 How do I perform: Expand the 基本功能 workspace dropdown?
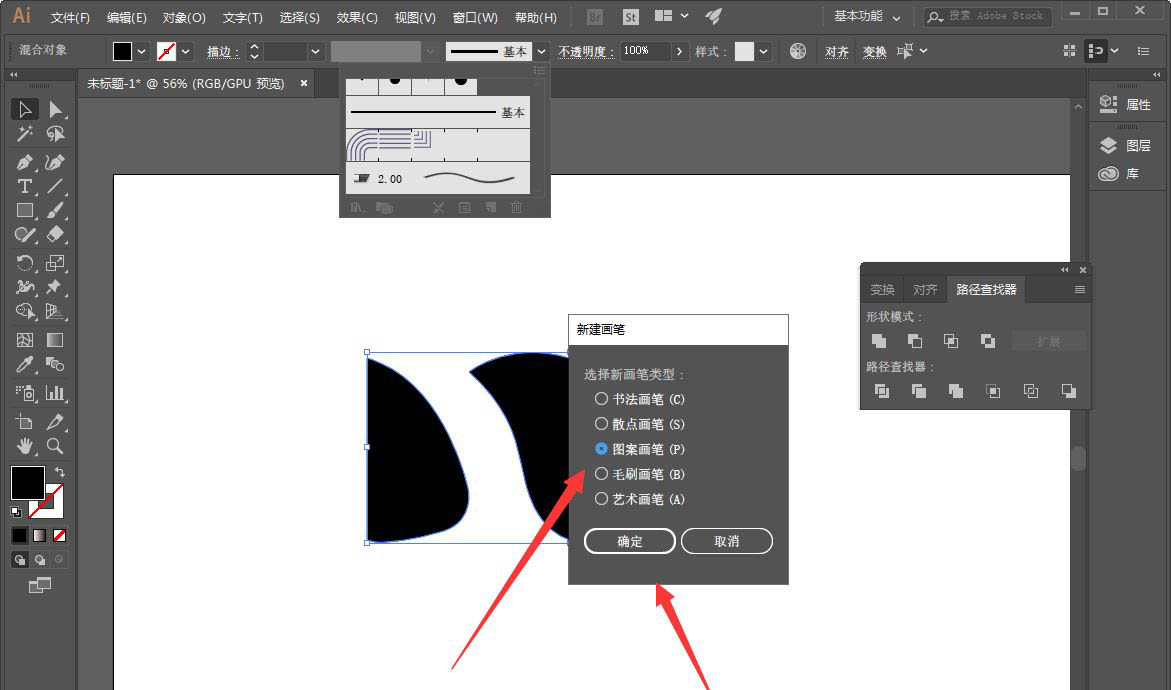pyautogui.click(x=867, y=17)
